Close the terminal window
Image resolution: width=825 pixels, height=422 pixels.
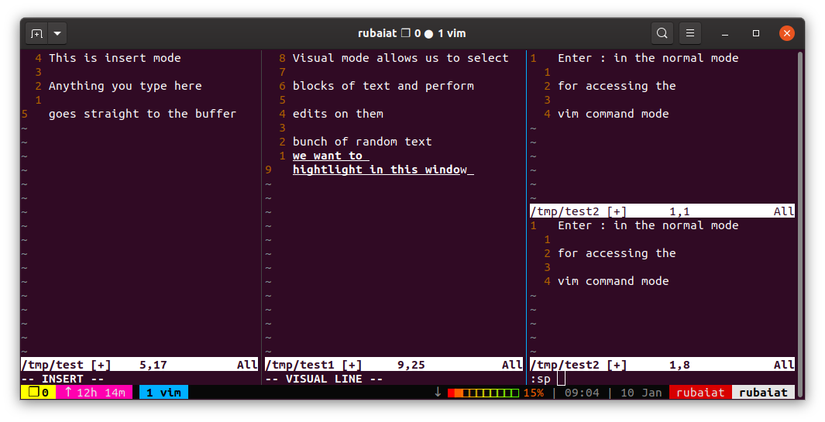pyautogui.click(x=787, y=33)
